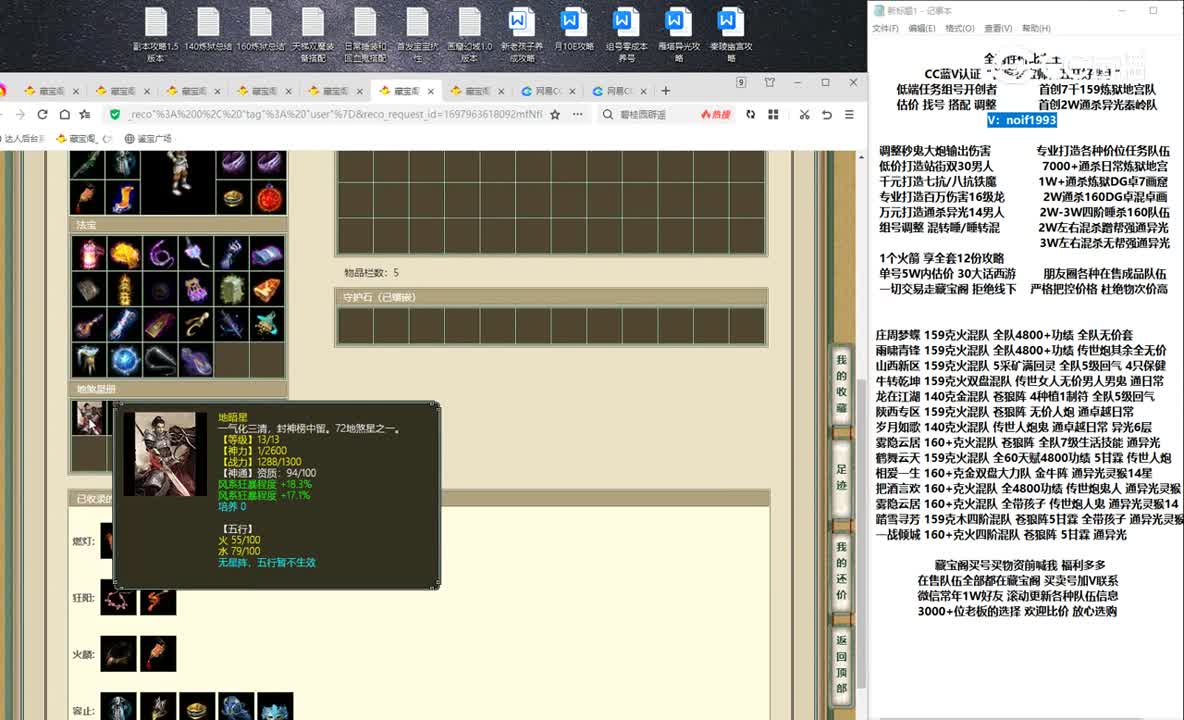Click the 守护石 (已镶嵌) section header

click(x=551, y=297)
